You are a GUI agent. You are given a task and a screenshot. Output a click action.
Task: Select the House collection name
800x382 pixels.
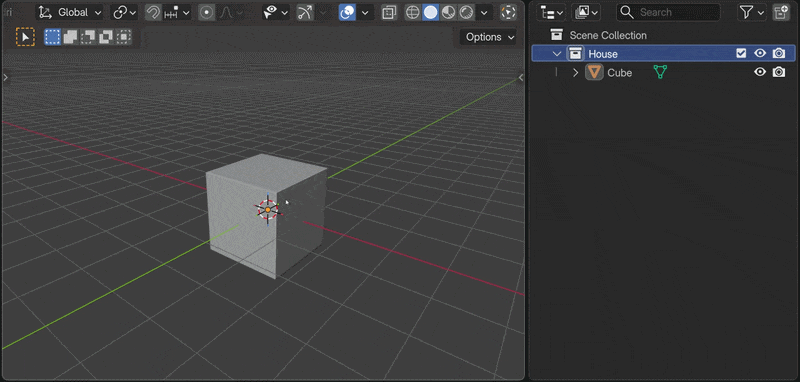(x=603, y=54)
